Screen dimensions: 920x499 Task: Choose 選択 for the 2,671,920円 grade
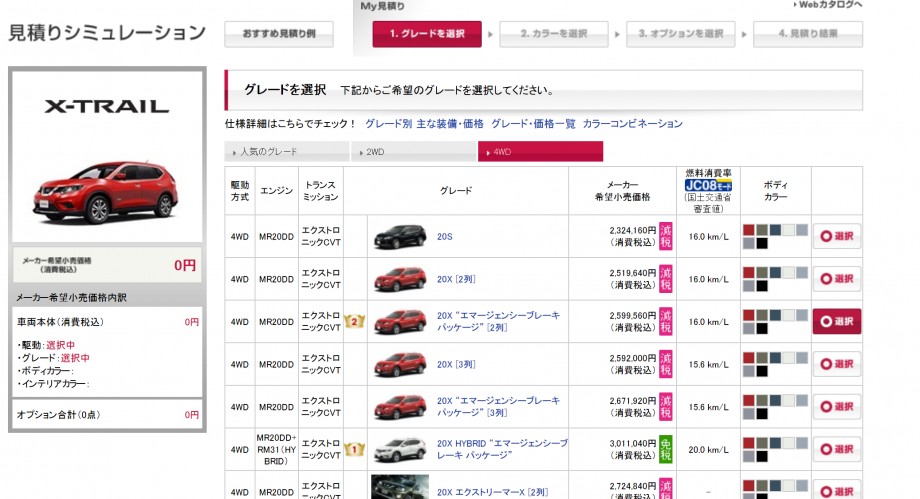pos(837,406)
